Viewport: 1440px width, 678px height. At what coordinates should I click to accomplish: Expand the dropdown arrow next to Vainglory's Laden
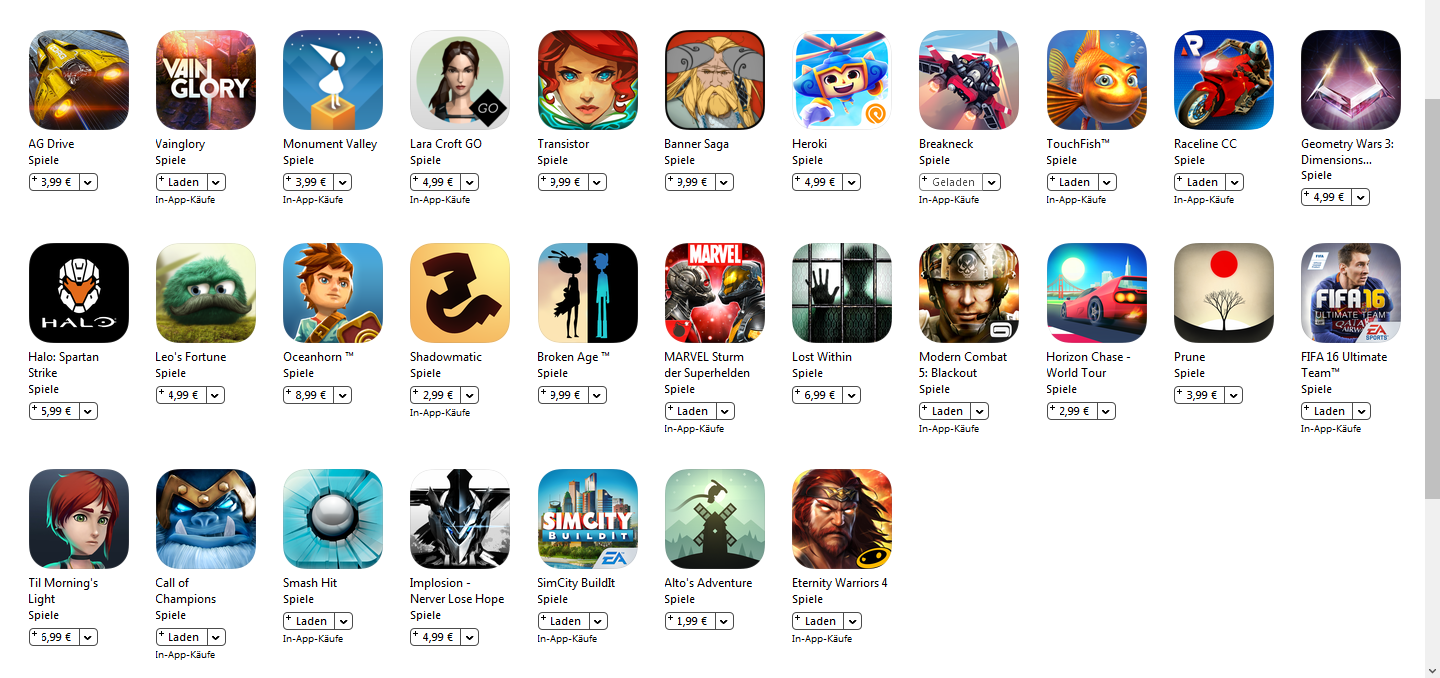point(215,182)
